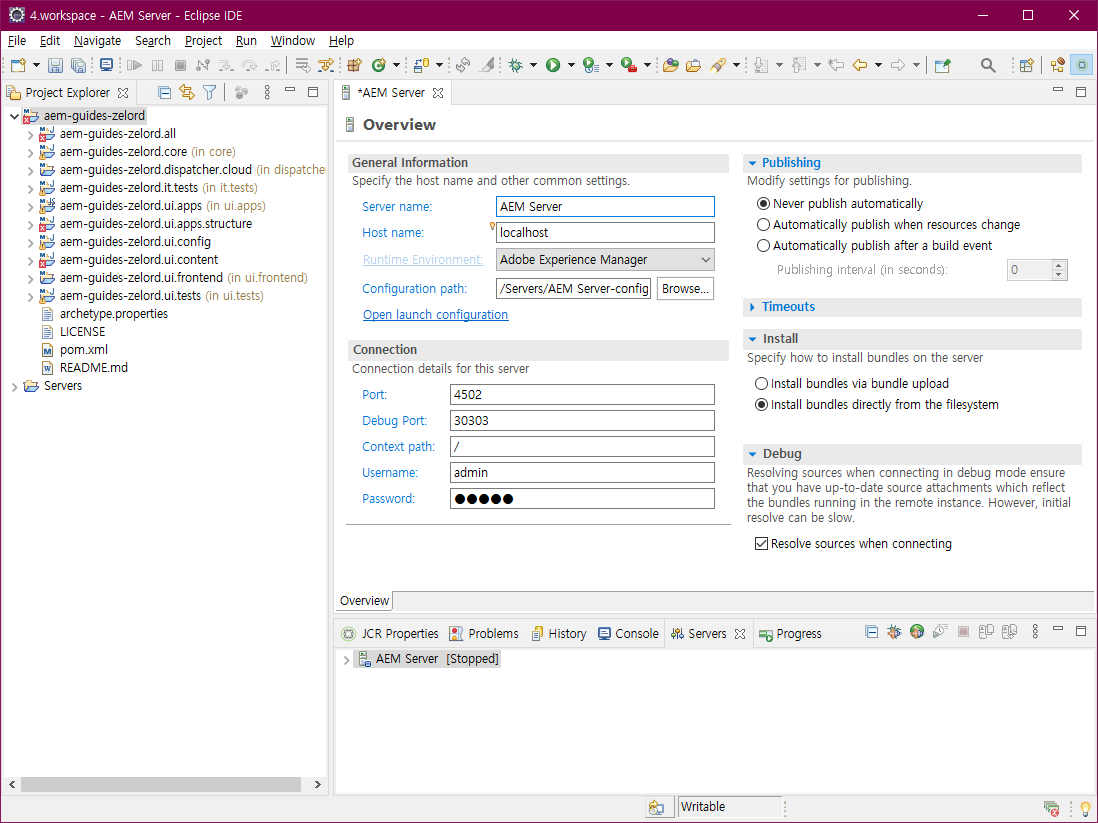Expand AEM Server in Servers view

[346, 660]
